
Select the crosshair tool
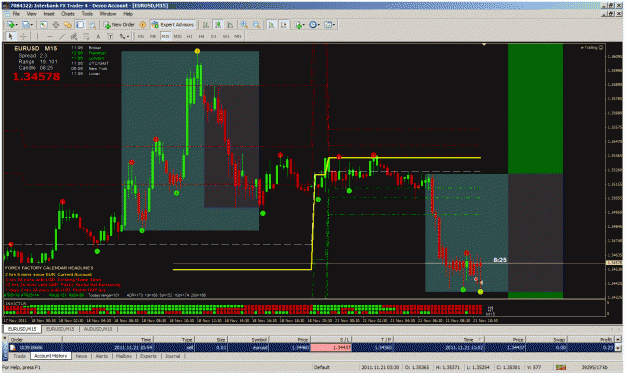[x=23, y=36]
